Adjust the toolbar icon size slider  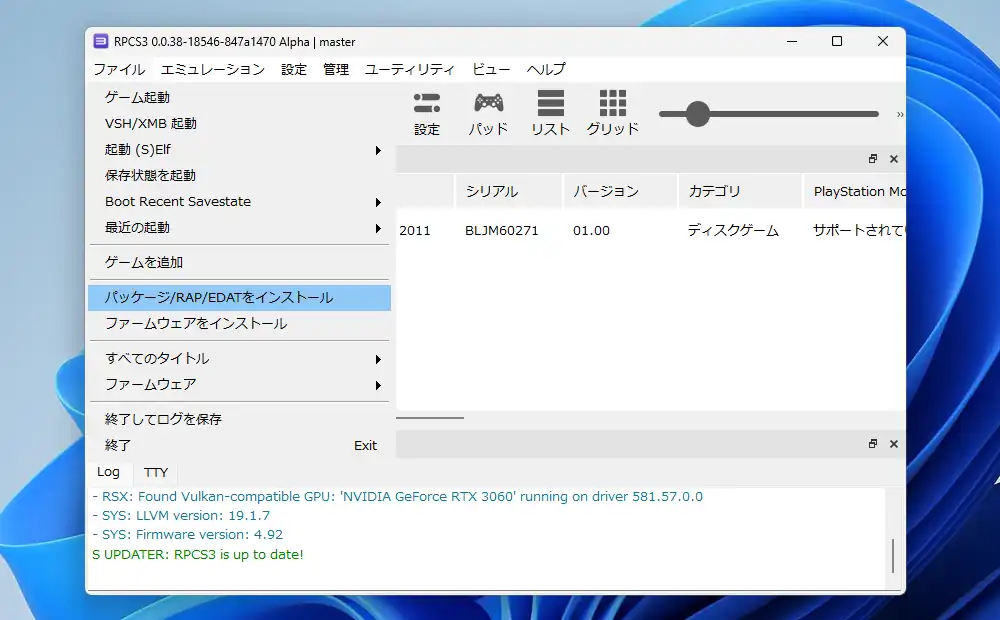tap(697, 114)
